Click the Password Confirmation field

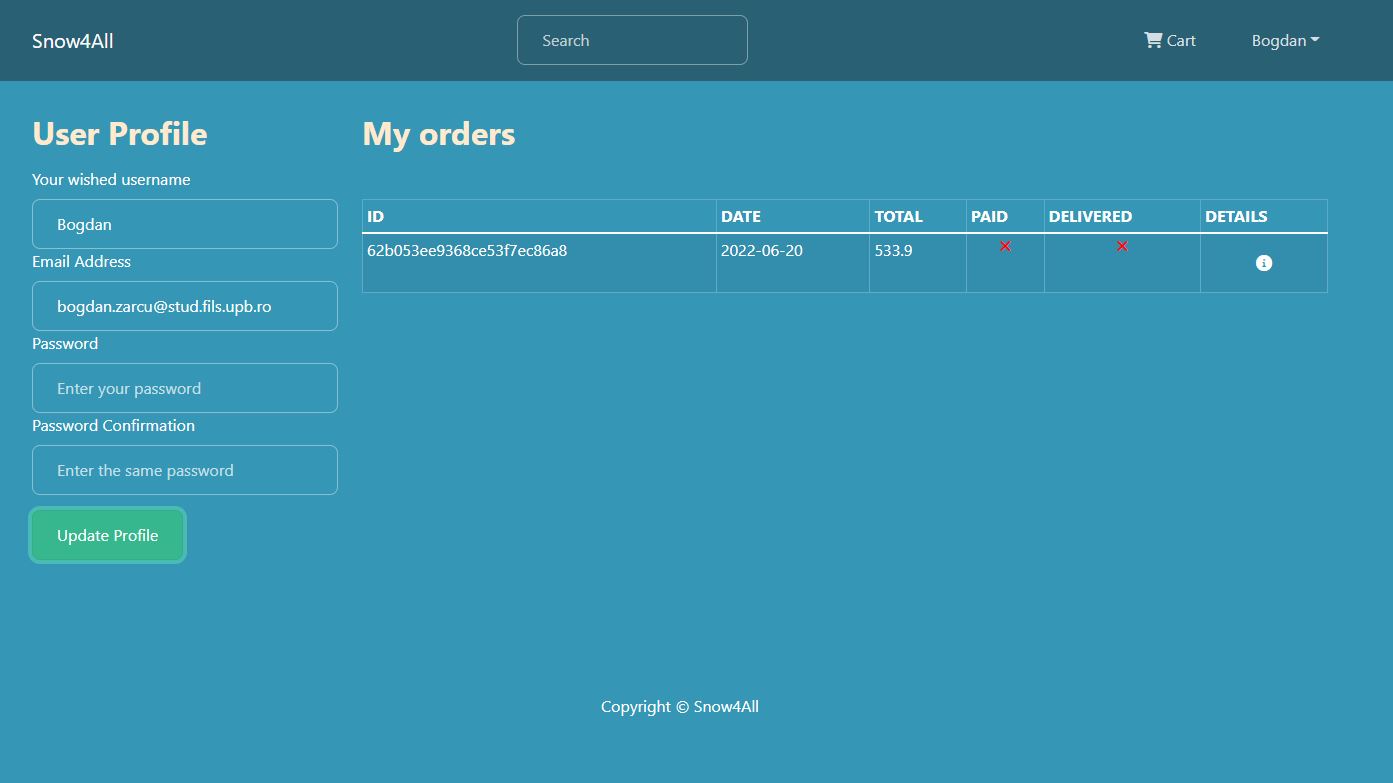pos(184,470)
